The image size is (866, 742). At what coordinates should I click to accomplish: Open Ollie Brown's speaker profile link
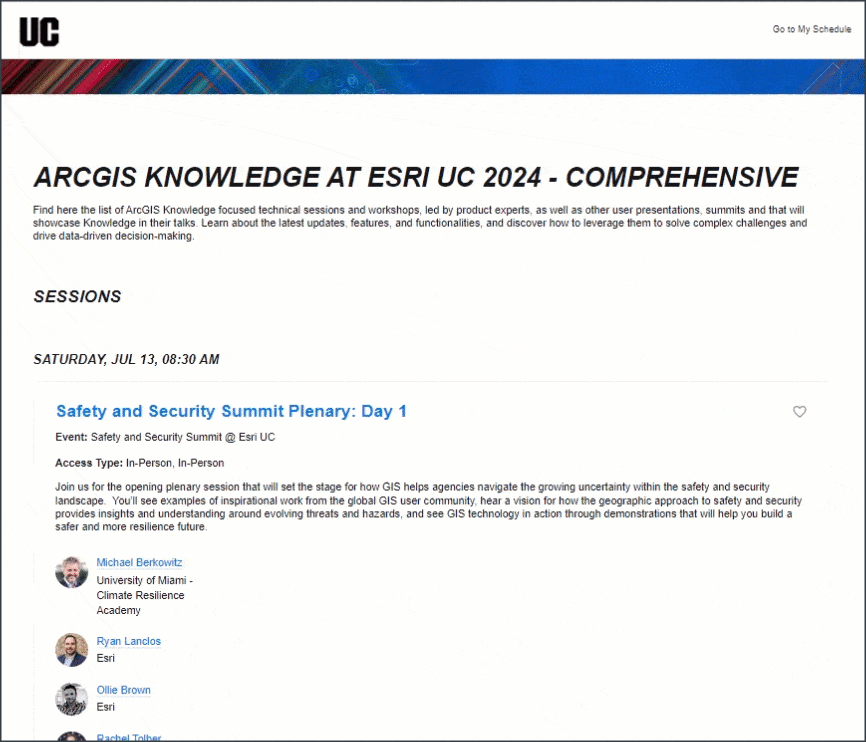click(x=123, y=690)
